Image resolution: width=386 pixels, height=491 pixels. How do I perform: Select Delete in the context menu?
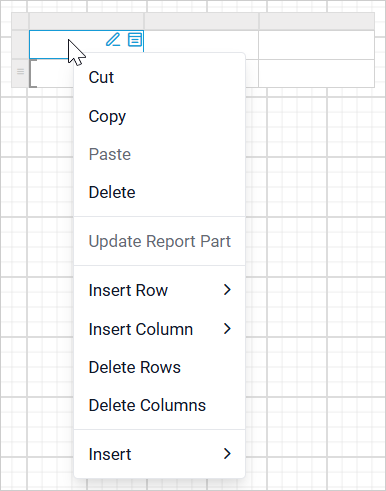pyautogui.click(x=159, y=192)
